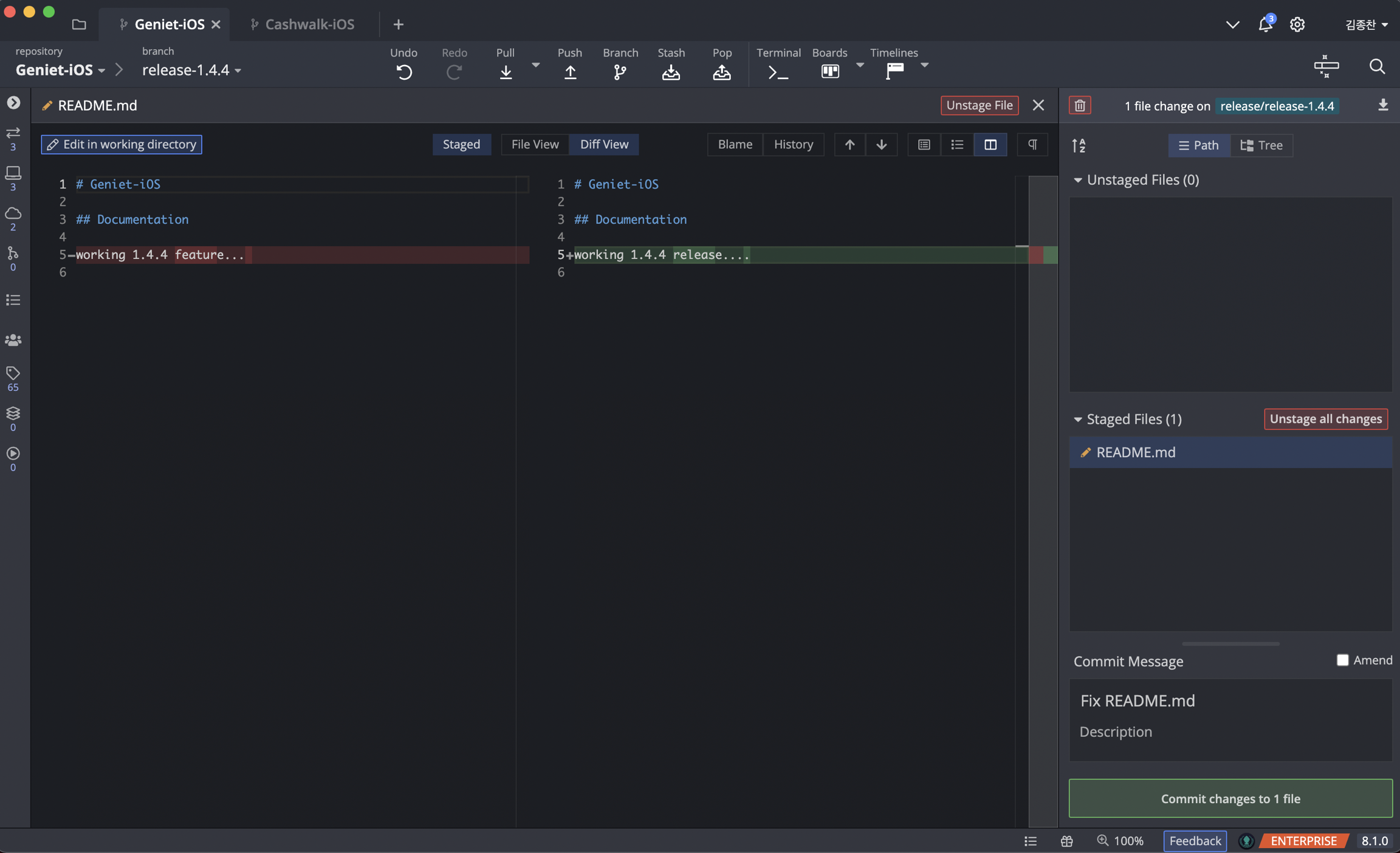Screen dimensions: 1400x853
Task: Click the notification bell icon
Action: (1265, 24)
